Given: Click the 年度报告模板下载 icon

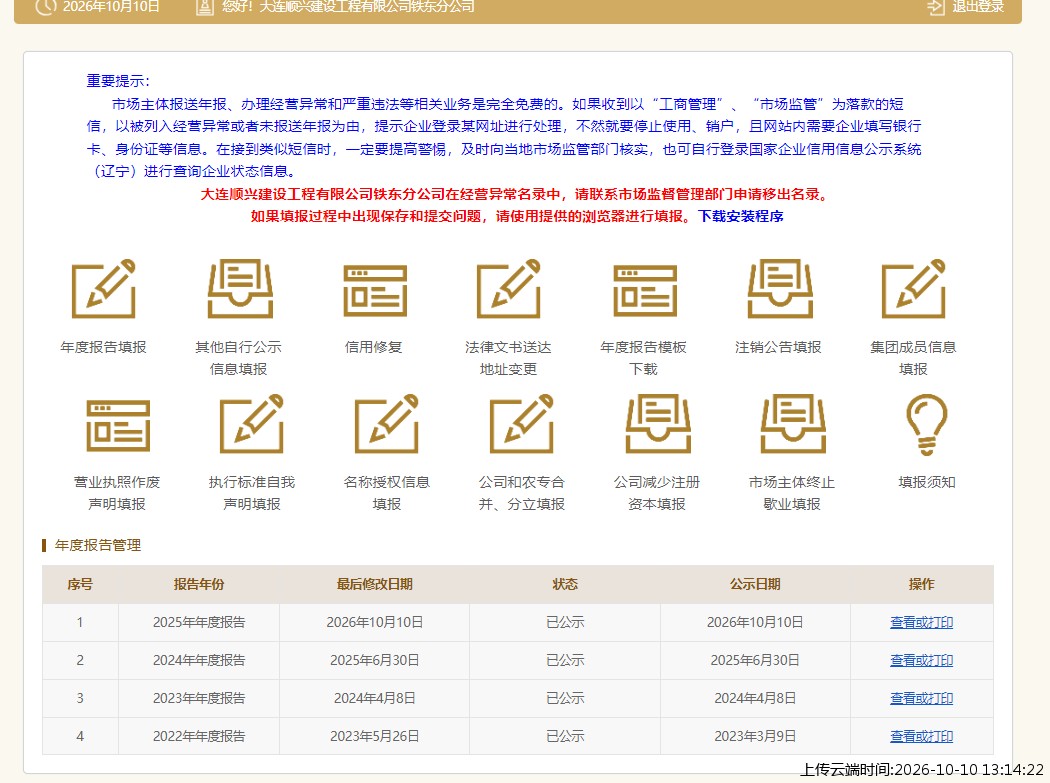Looking at the screenshot, I should [645, 291].
